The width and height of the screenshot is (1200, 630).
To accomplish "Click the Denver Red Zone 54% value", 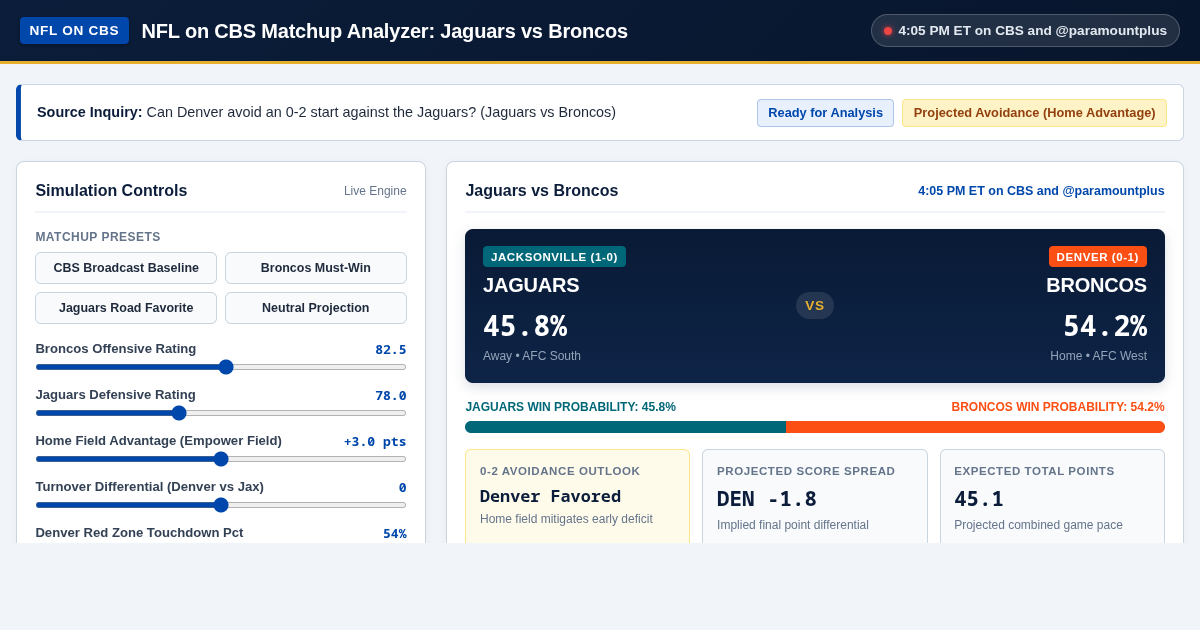I will point(395,533).
